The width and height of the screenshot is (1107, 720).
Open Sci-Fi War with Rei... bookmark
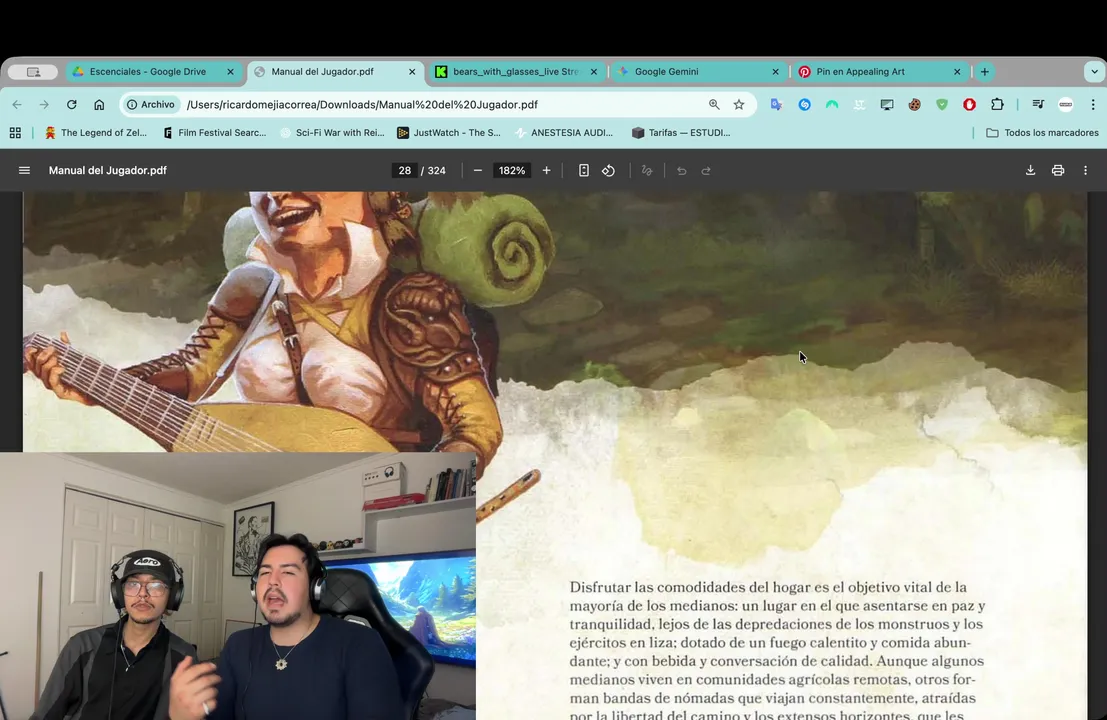coord(333,133)
